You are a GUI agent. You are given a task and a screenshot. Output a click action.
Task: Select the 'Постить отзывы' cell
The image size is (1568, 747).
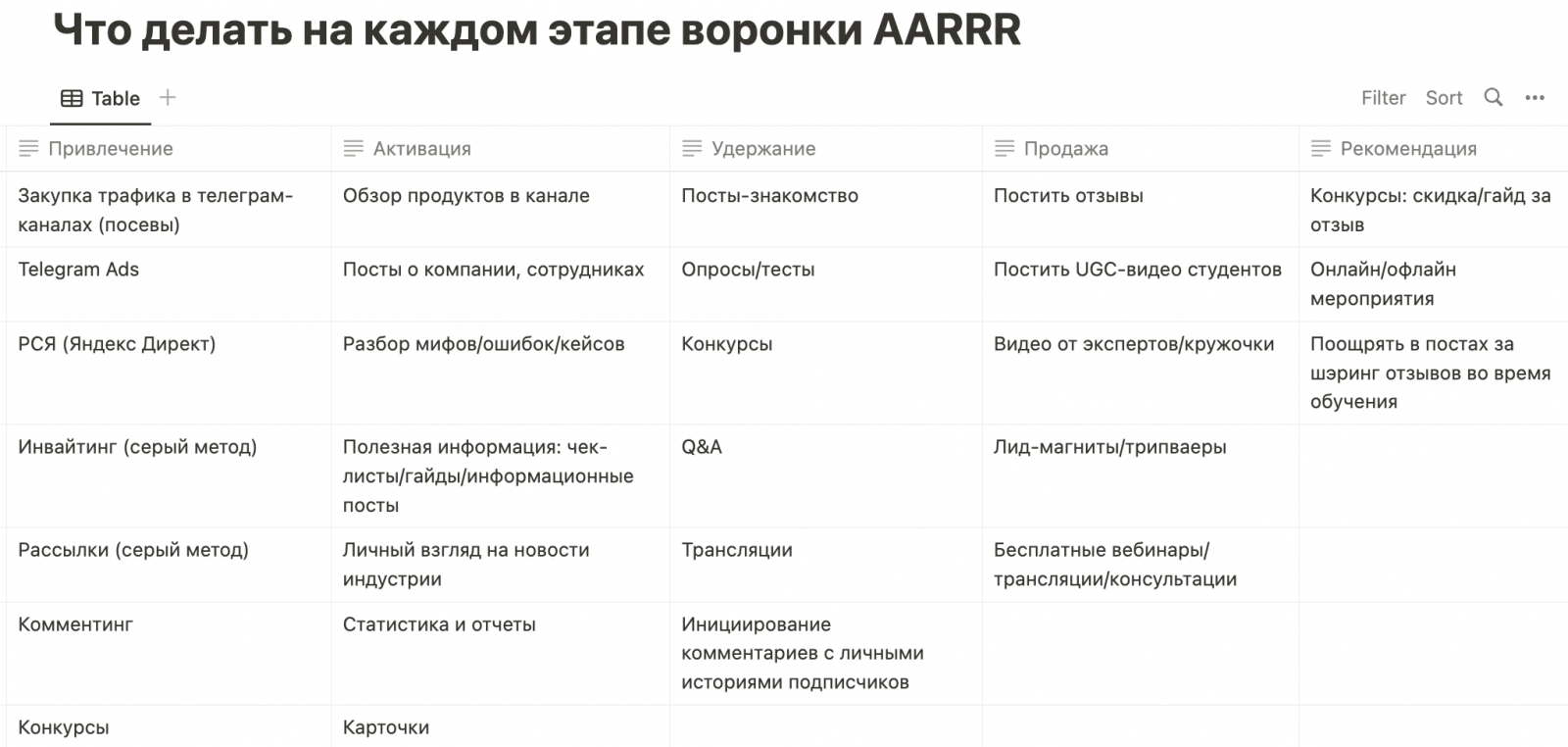[1141, 210]
